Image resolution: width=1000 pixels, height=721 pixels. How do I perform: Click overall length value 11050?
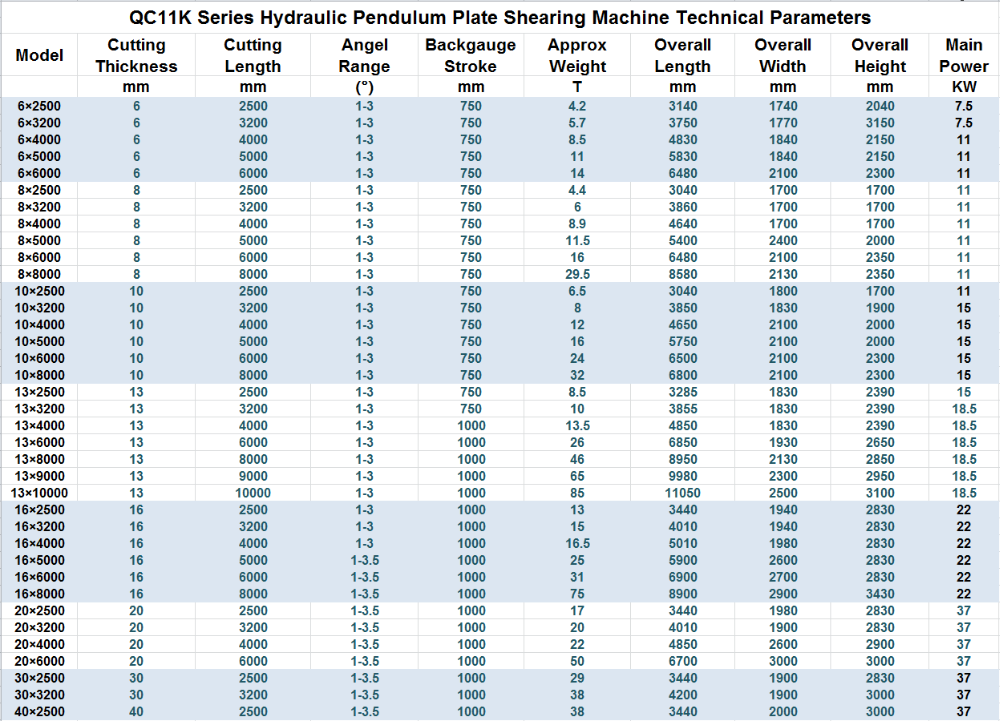(x=682, y=493)
